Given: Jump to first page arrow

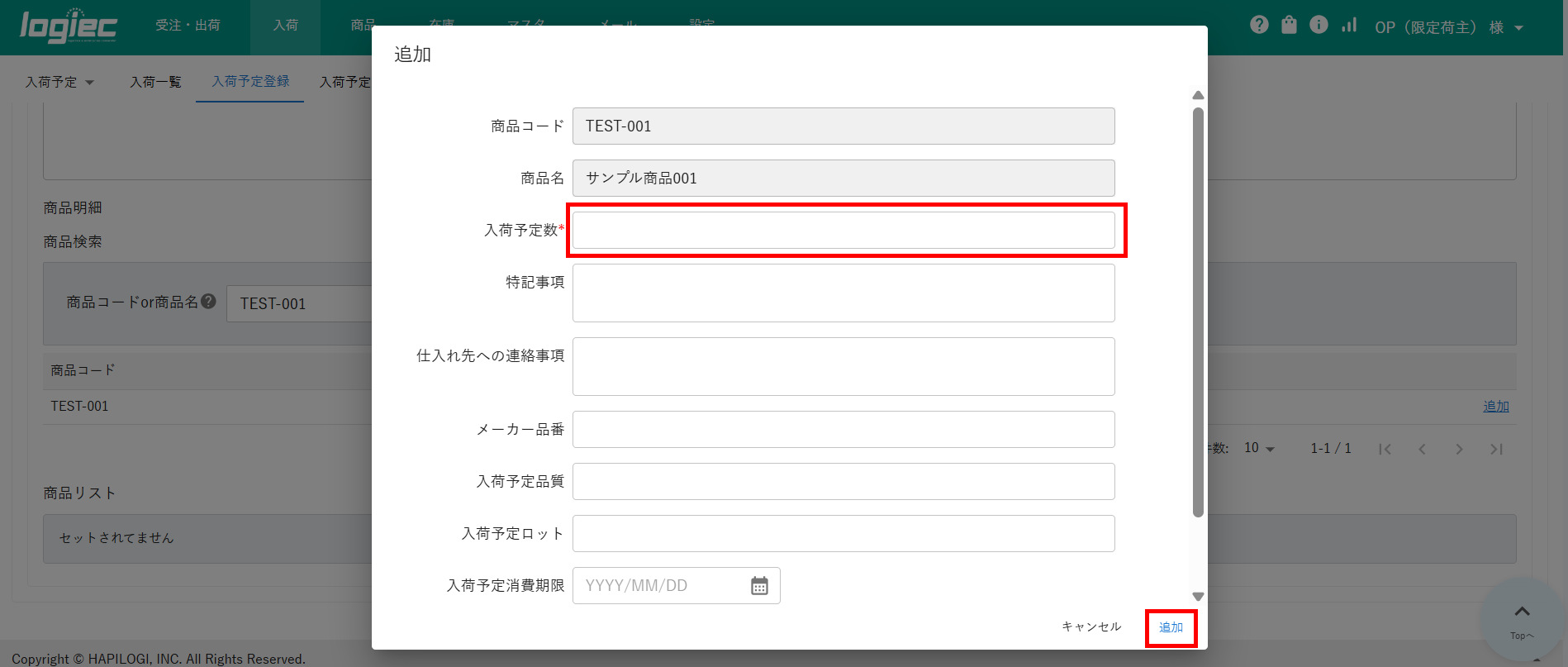Looking at the screenshot, I should (x=1385, y=449).
